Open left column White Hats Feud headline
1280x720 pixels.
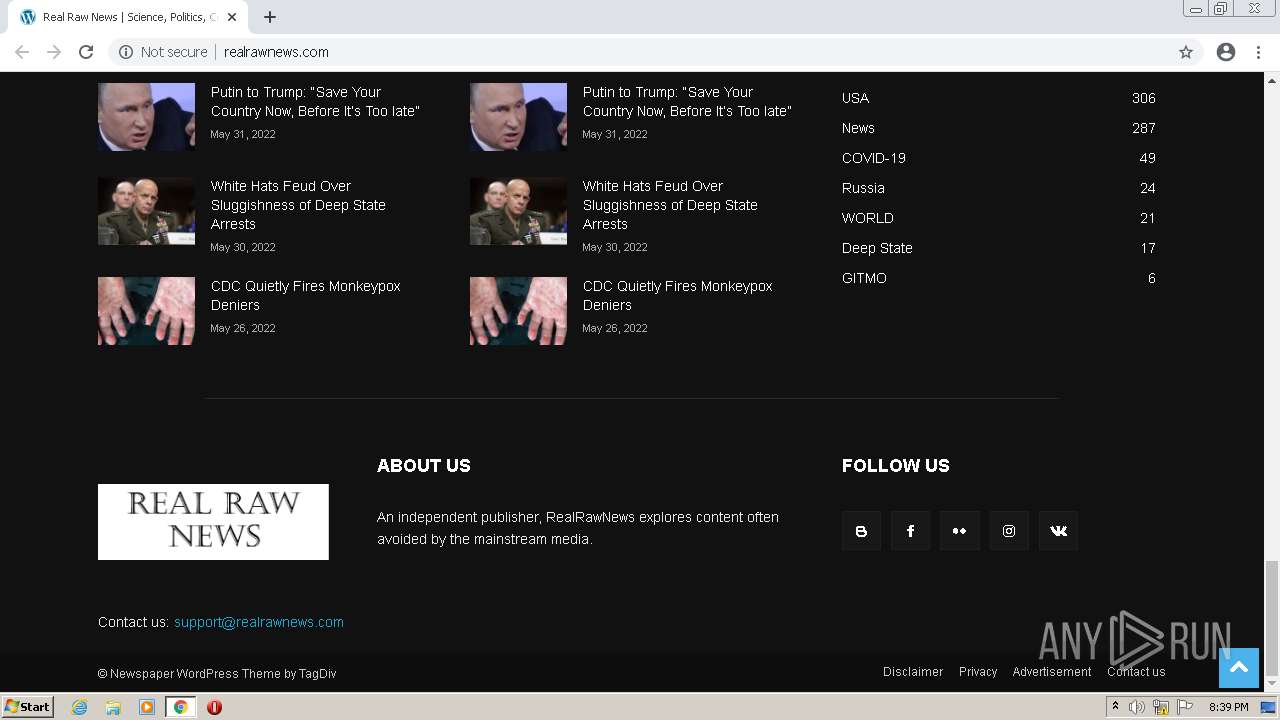(298, 205)
